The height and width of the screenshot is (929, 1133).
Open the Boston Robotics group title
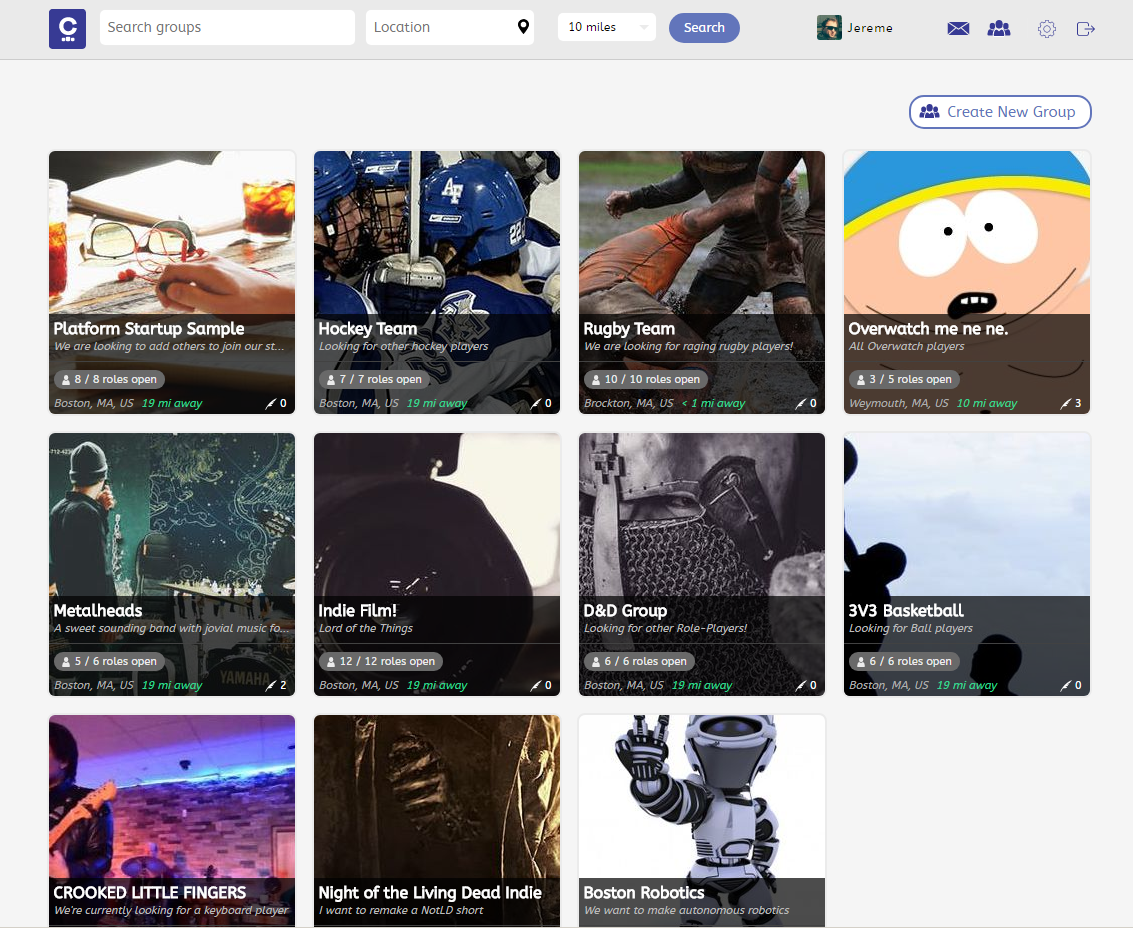pyautogui.click(x=644, y=893)
